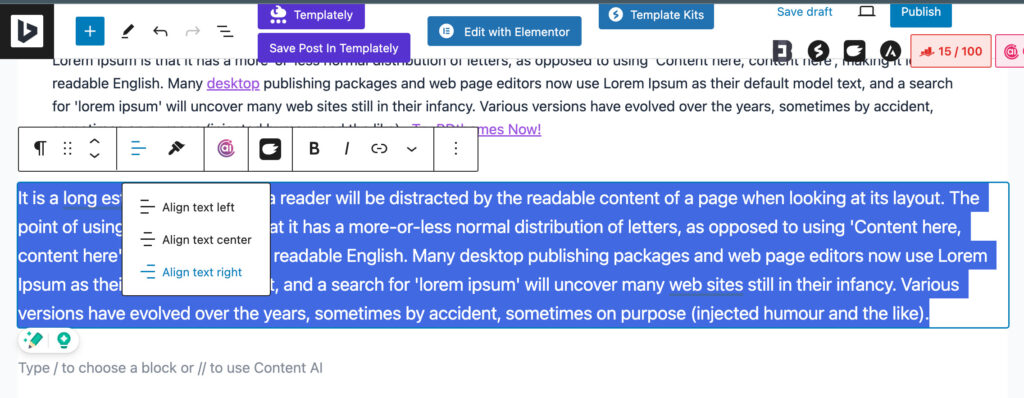This screenshot has height=398, width=1024.
Task: Choose Align text center
Action: (196, 240)
